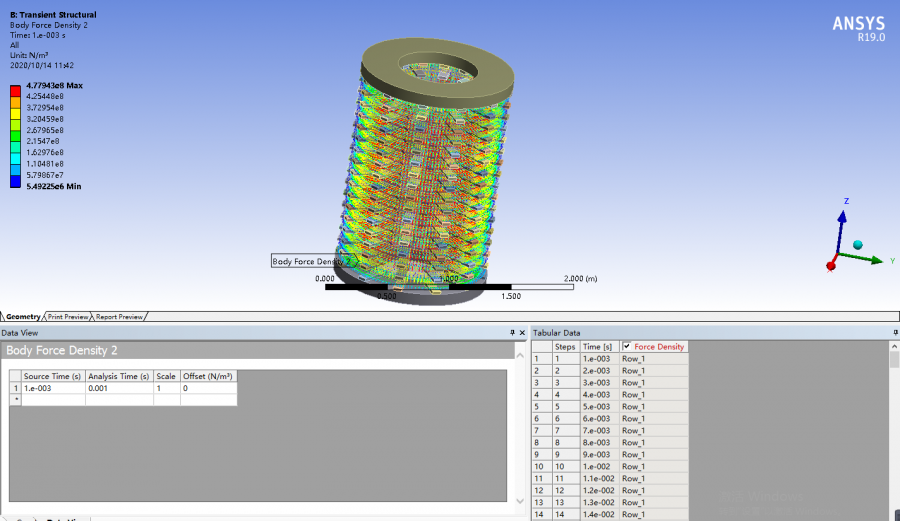Open the Report Preview tab
This screenshot has width=900, height=521.
click(x=119, y=316)
